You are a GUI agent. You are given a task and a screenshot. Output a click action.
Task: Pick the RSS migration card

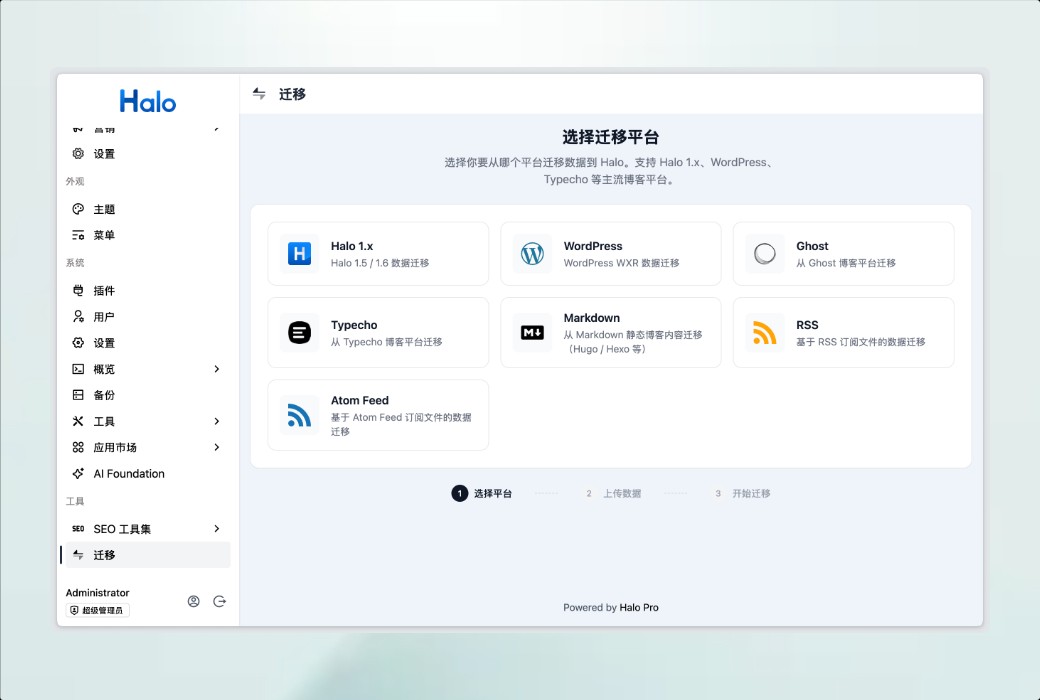(x=844, y=332)
